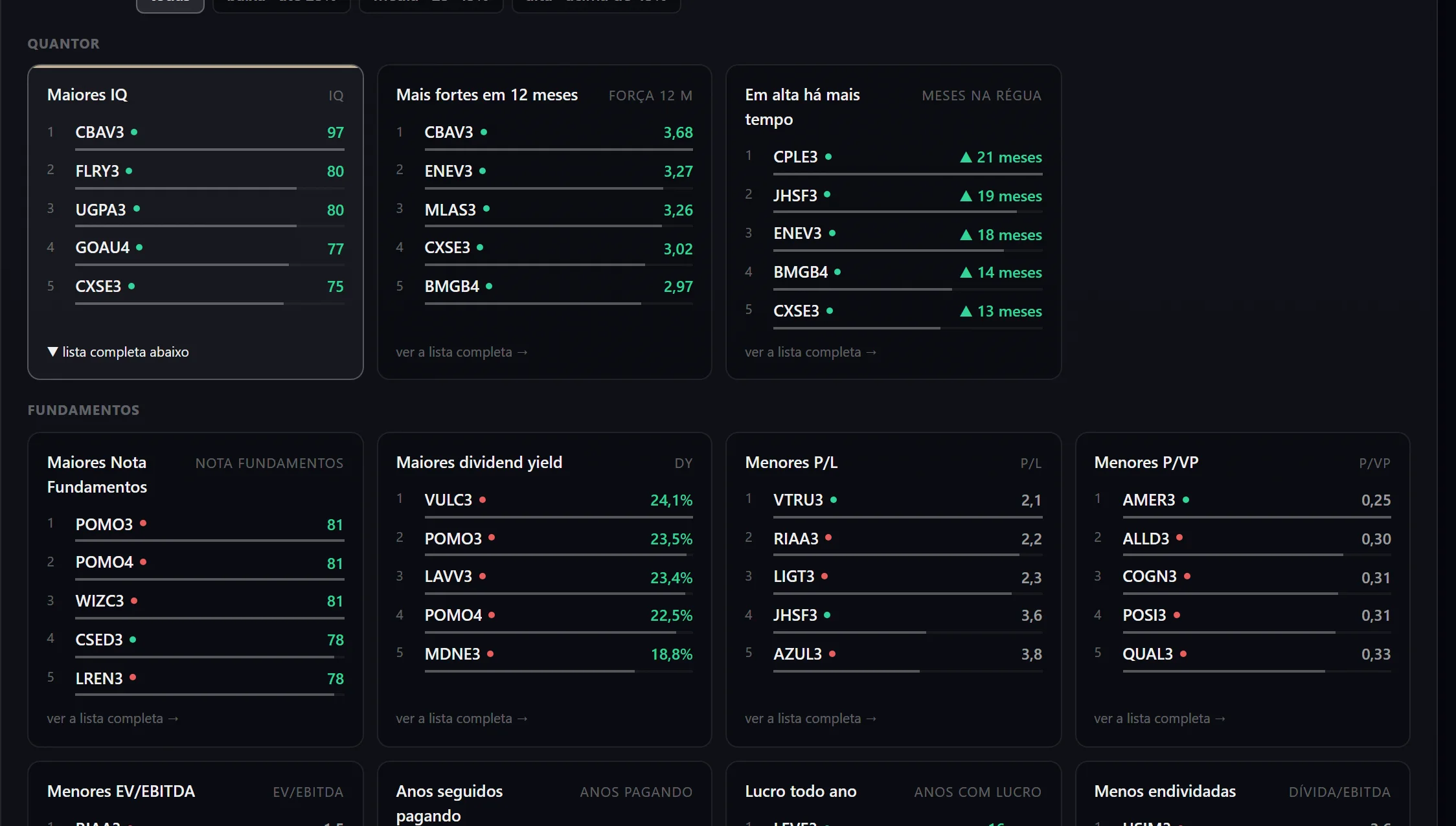Select CPLE3 in Em alta há mais tempo
This screenshot has width=1456, height=826.
pyautogui.click(x=795, y=157)
